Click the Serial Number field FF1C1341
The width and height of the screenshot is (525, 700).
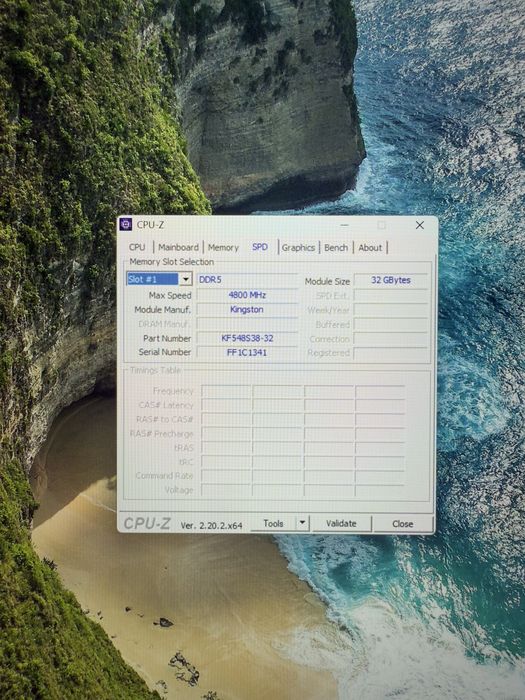[247, 352]
